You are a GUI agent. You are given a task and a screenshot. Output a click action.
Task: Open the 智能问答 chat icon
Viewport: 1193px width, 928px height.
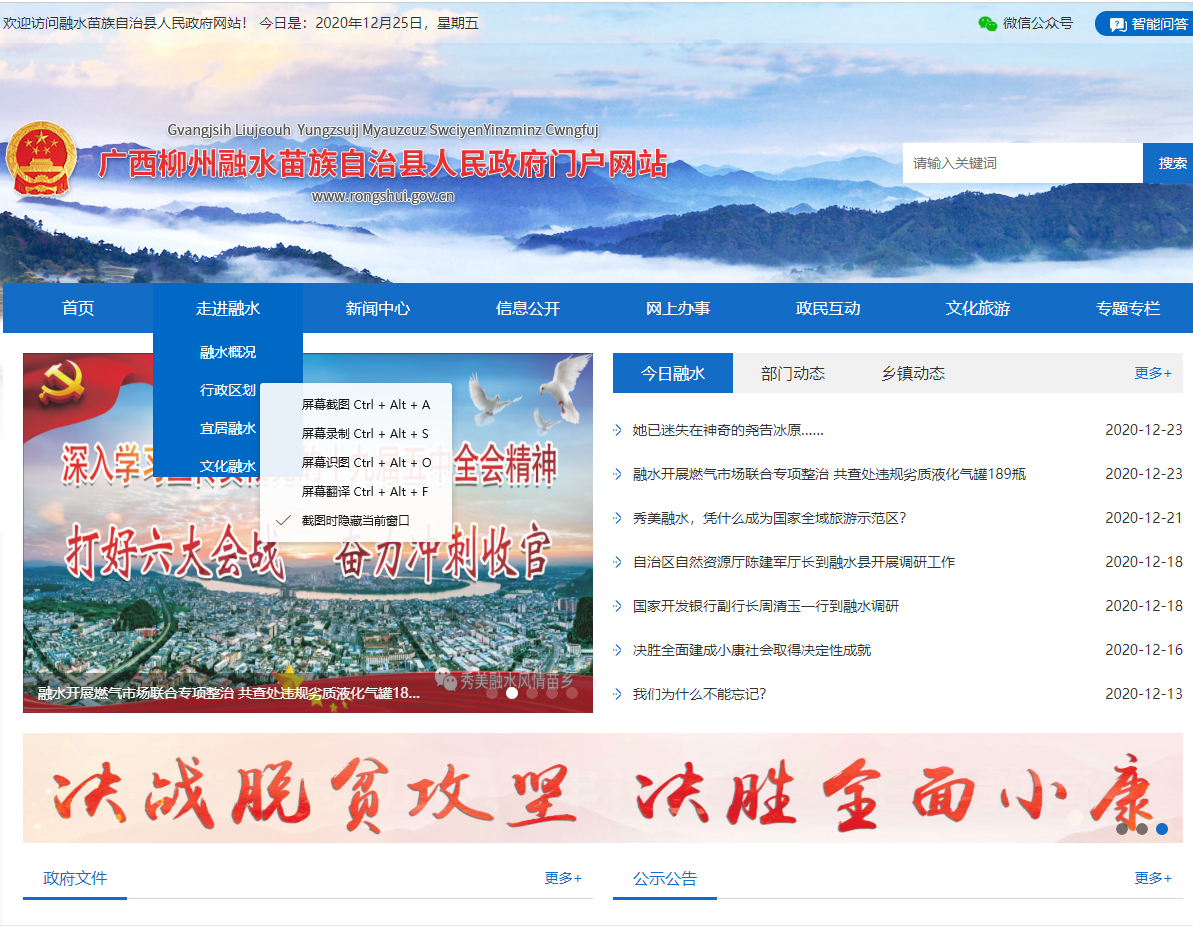click(x=1118, y=24)
